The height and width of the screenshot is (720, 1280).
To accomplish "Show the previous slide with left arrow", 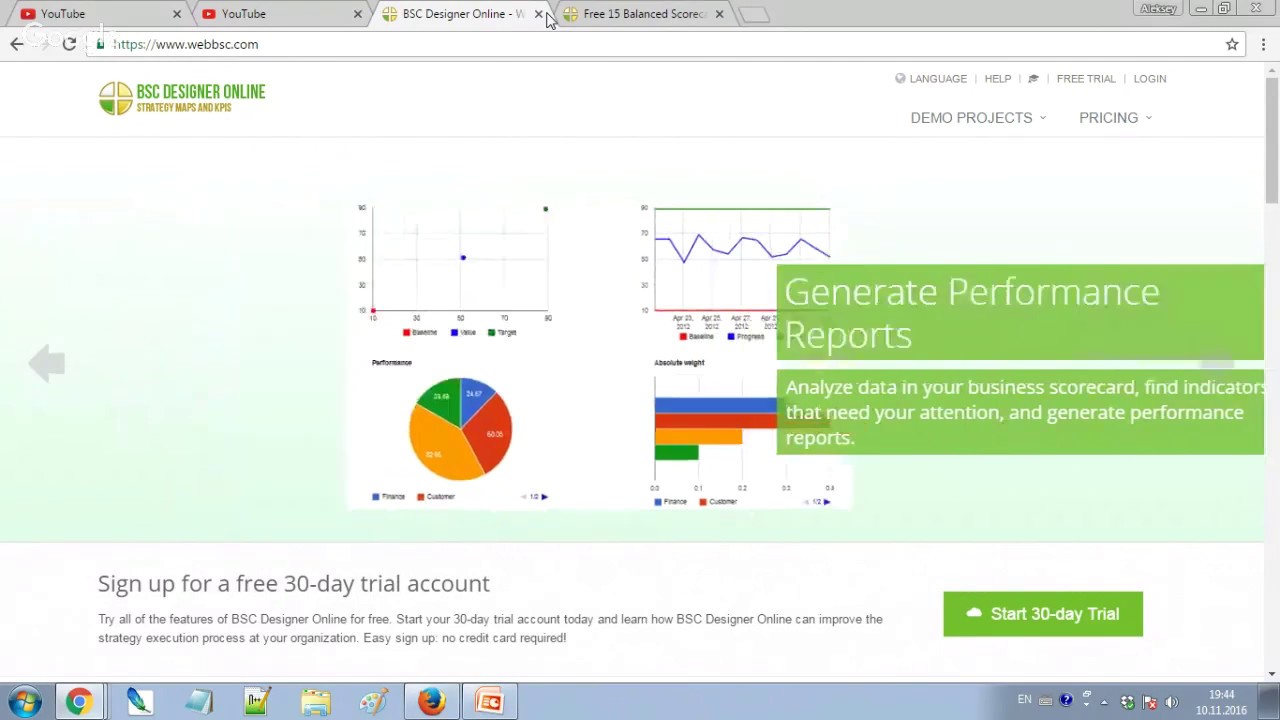I will click(x=46, y=363).
